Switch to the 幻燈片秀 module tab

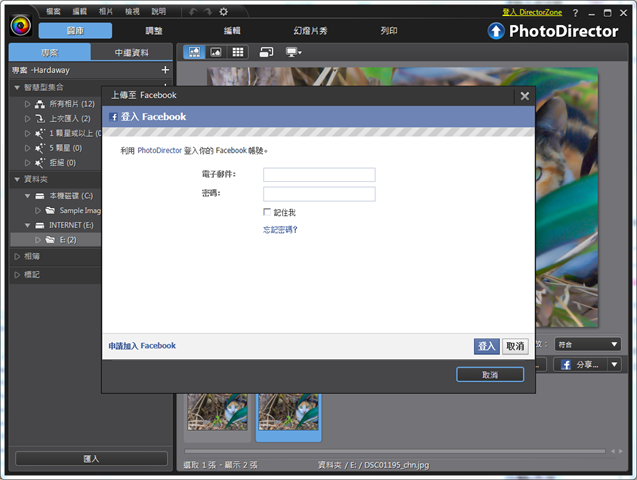[x=310, y=31]
